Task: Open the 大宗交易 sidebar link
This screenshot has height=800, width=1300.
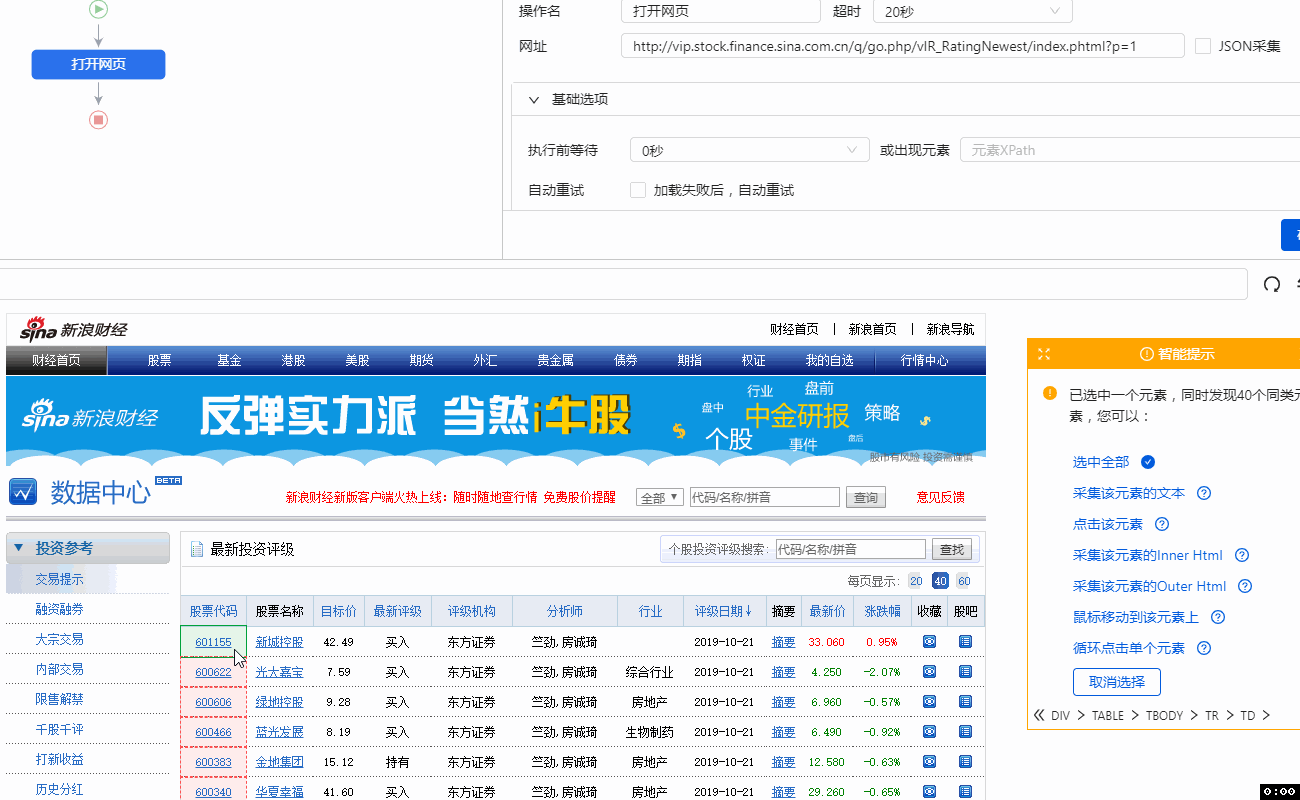Action: [59, 639]
